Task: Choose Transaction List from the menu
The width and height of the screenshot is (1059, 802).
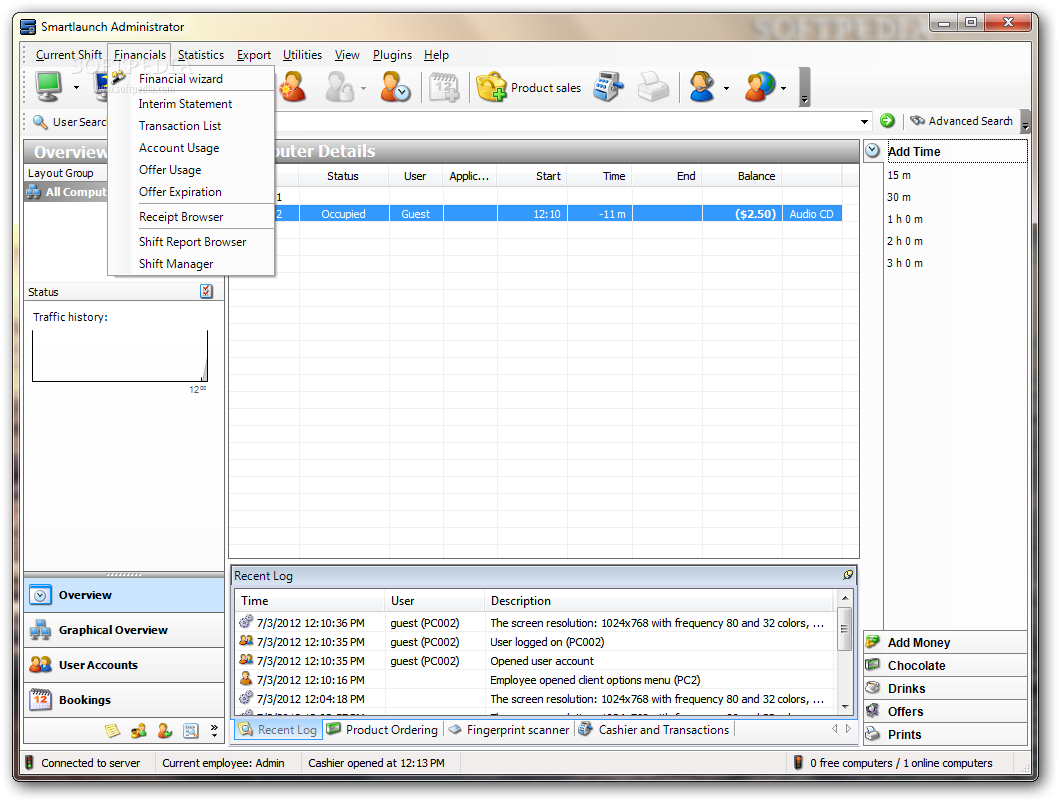Action: [191, 126]
